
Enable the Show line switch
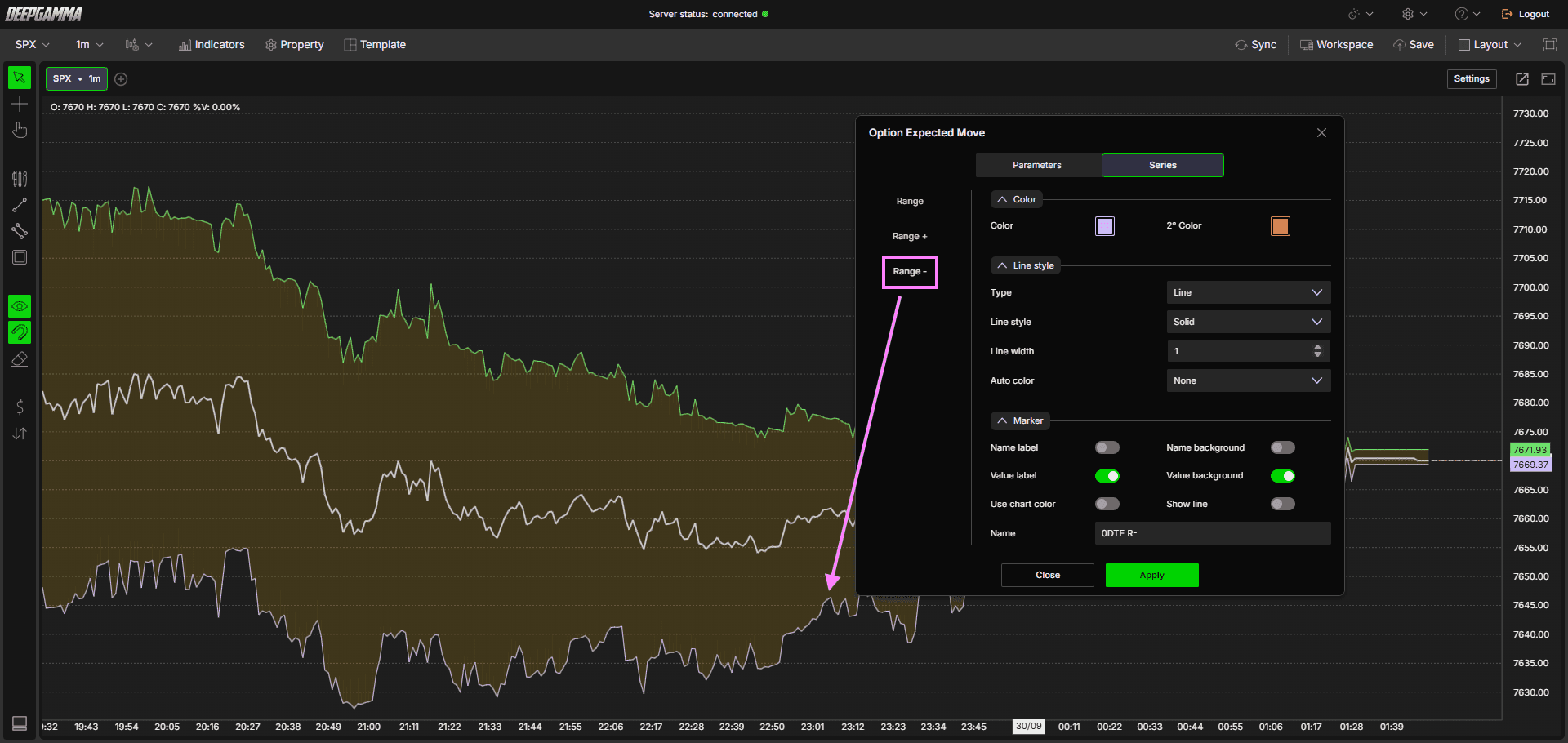pos(1283,504)
